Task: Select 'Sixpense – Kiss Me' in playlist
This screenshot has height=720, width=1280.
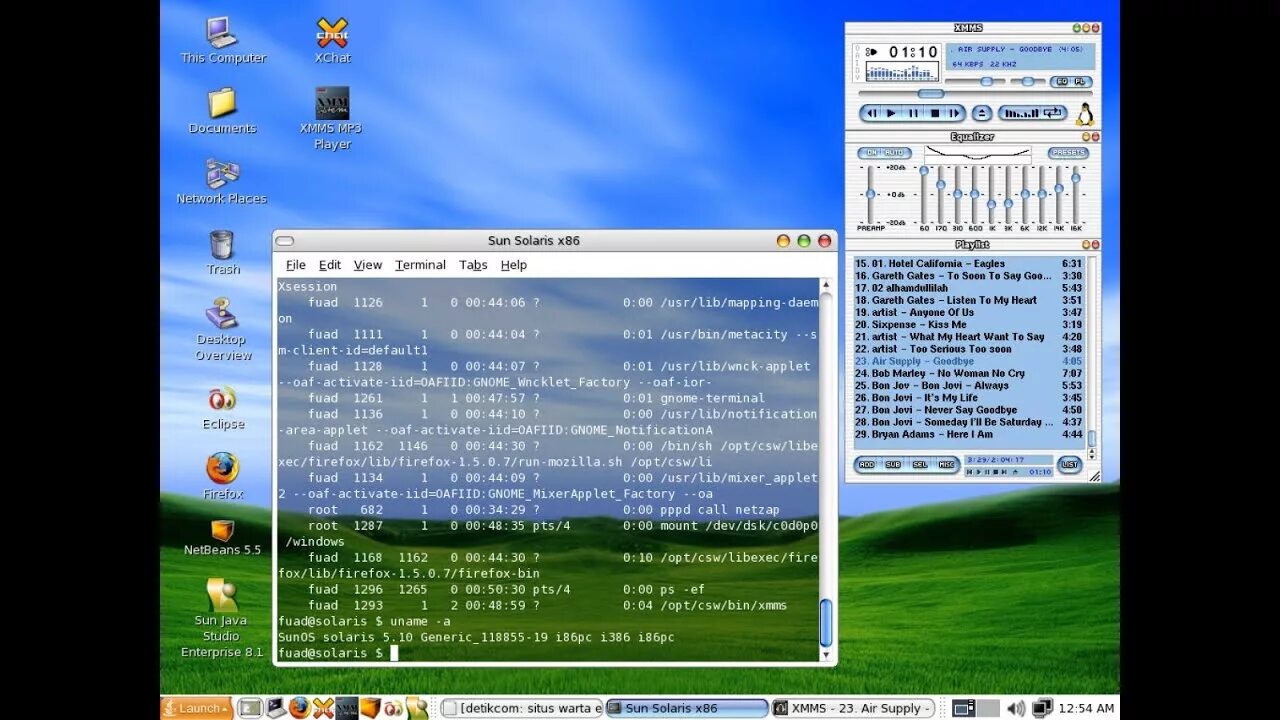Action: coord(968,325)
